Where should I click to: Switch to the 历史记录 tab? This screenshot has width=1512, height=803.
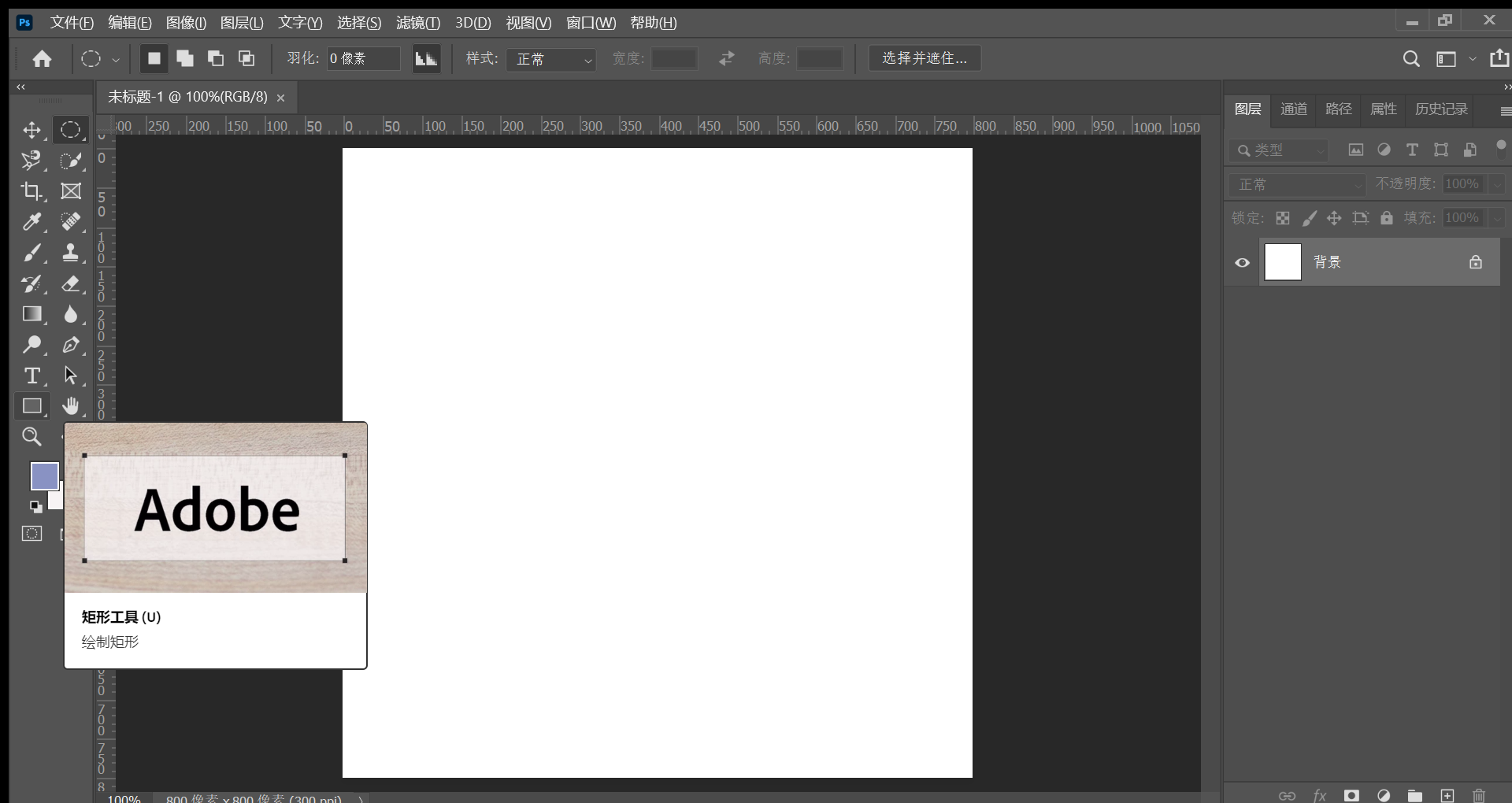coord(1441,109)
